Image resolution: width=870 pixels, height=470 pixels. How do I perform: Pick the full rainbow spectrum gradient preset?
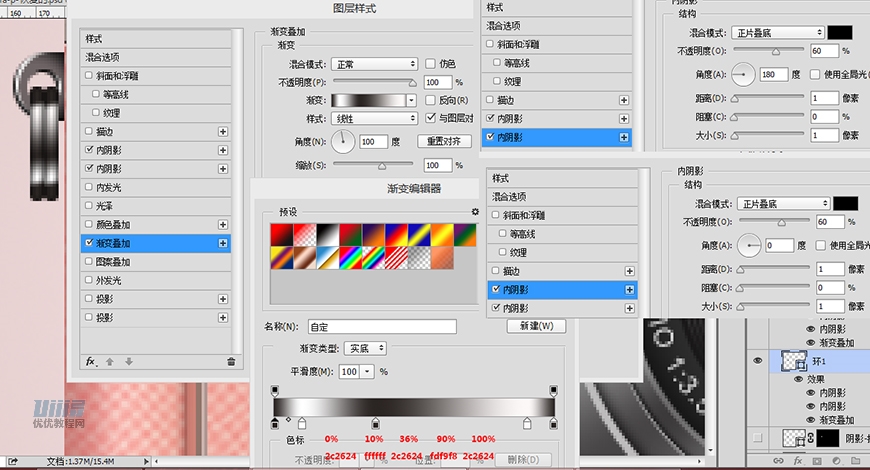[x=350, y=258]
